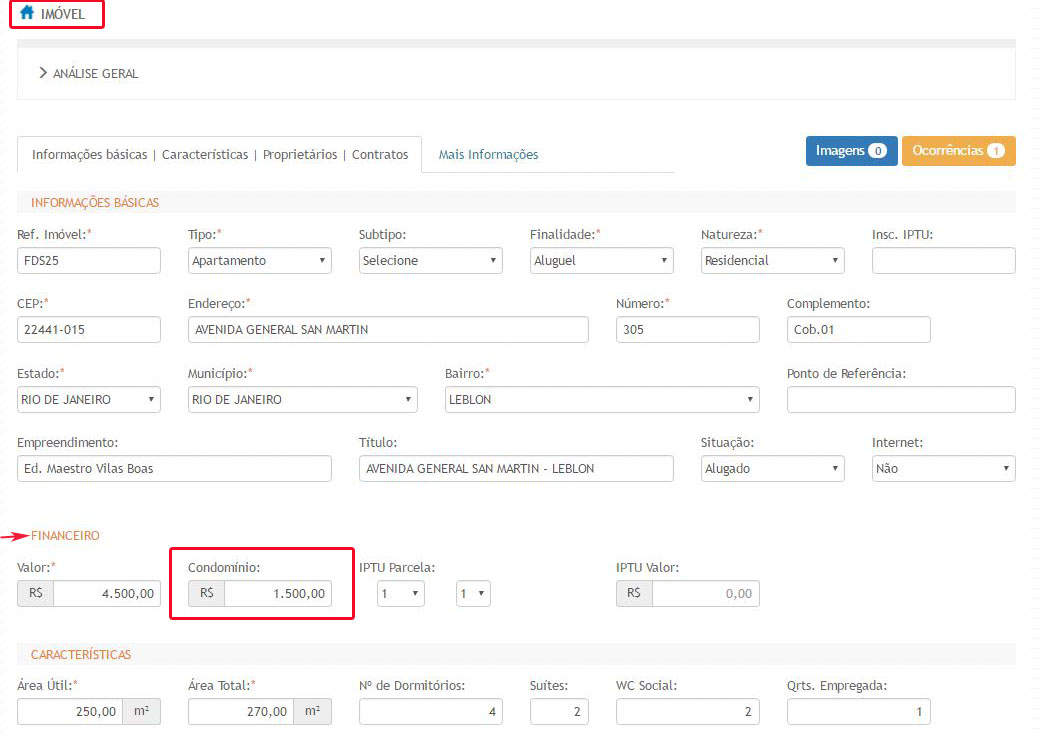Open the Finalidade dropdown showing Aluguel
The width and height of the screenshot is (1039, 737).
pos(601,260)
